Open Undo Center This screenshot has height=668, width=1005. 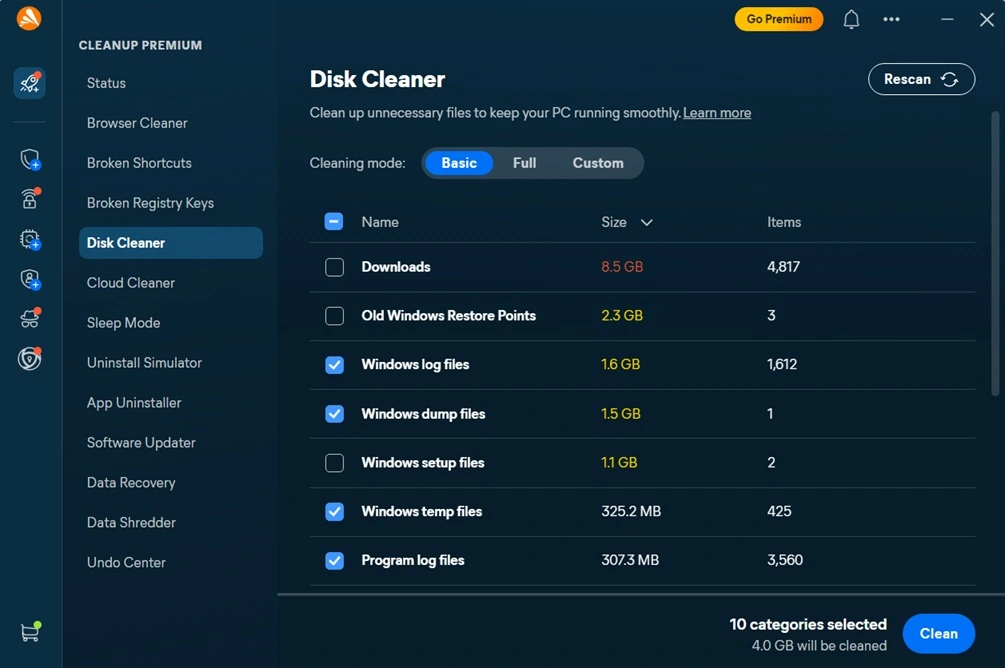(126, 562)
